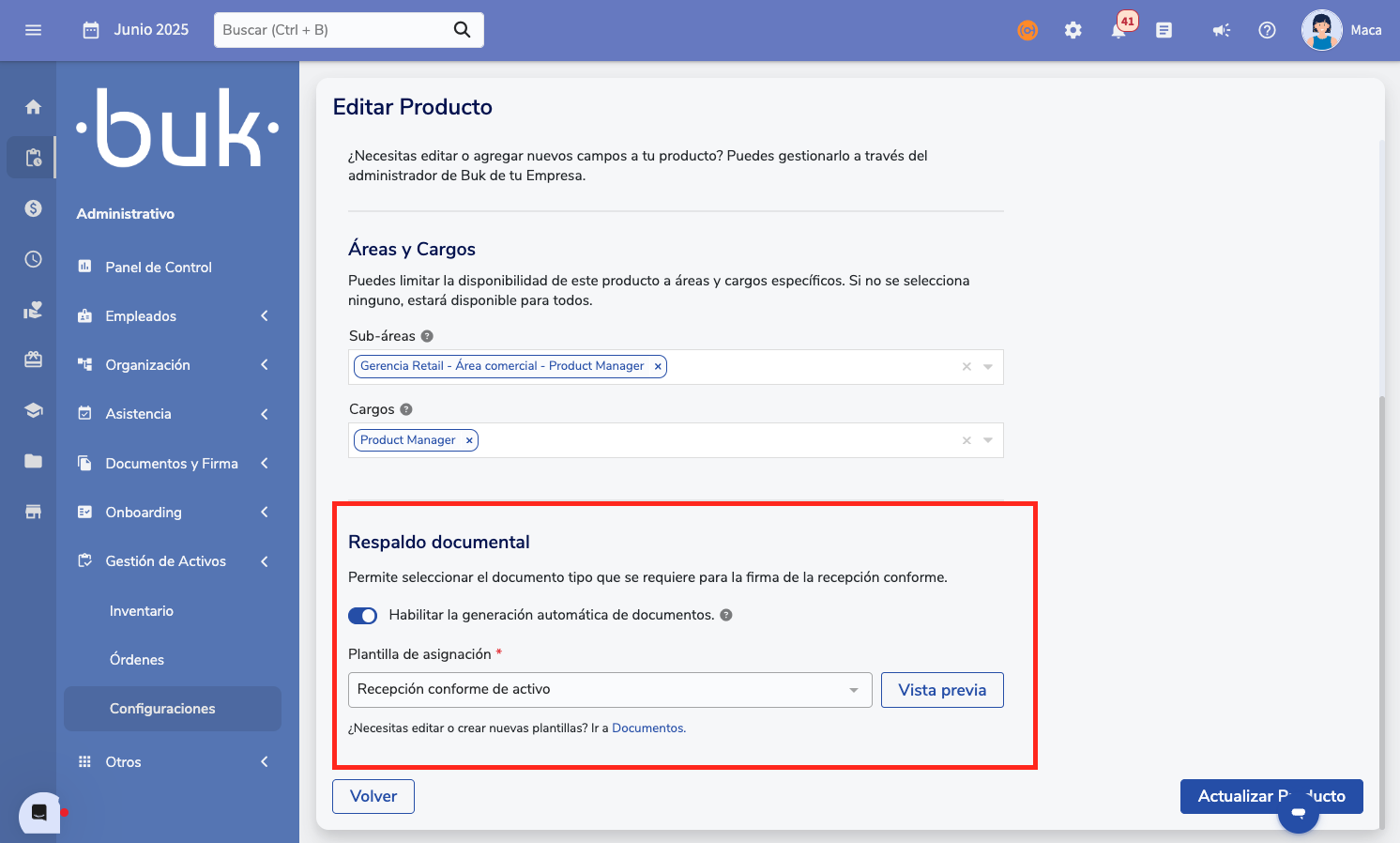Open the hamburger menu in top bar

33,30
